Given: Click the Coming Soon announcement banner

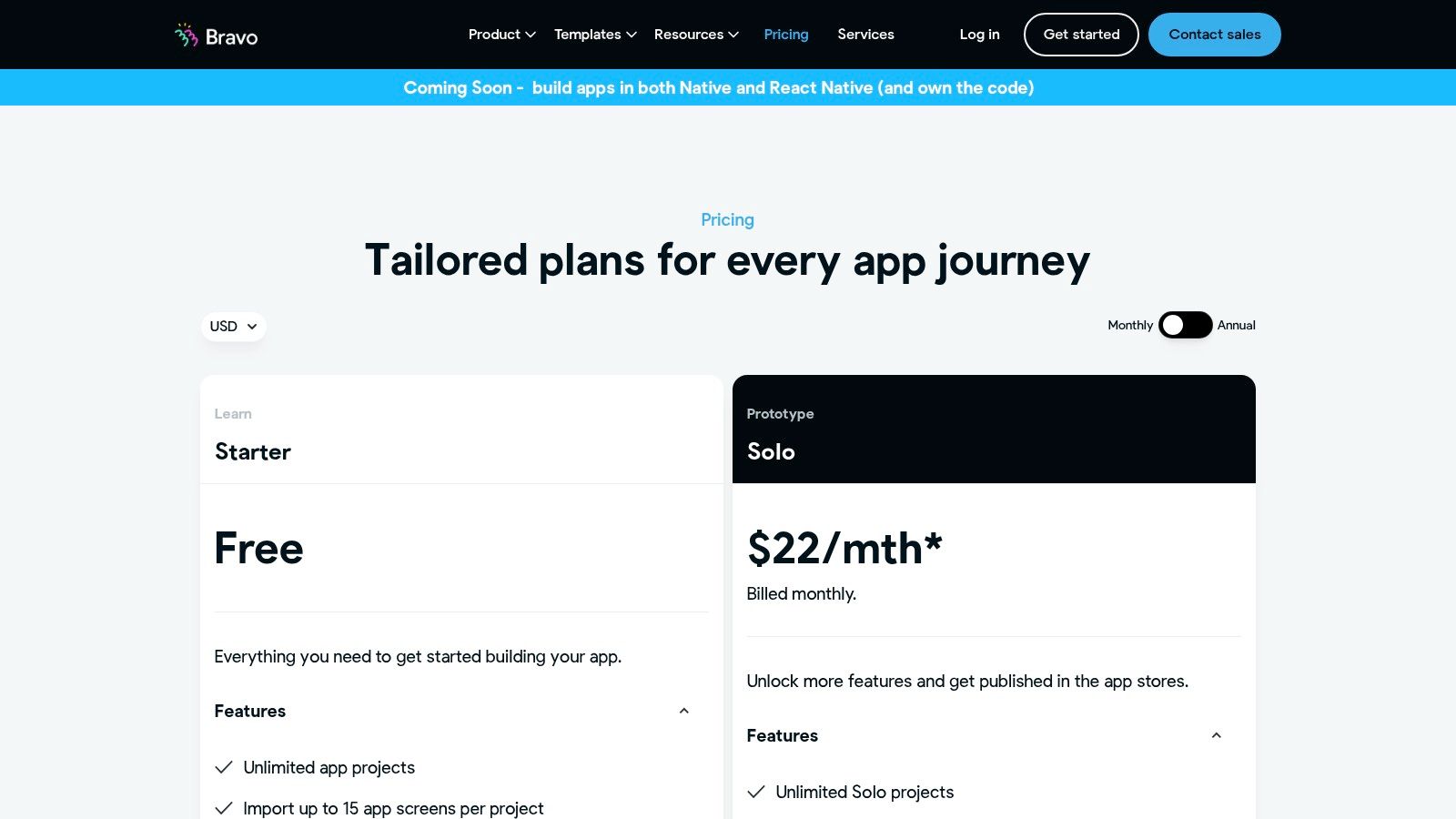Looking at the screenshot, I should (x=719, y=87).
